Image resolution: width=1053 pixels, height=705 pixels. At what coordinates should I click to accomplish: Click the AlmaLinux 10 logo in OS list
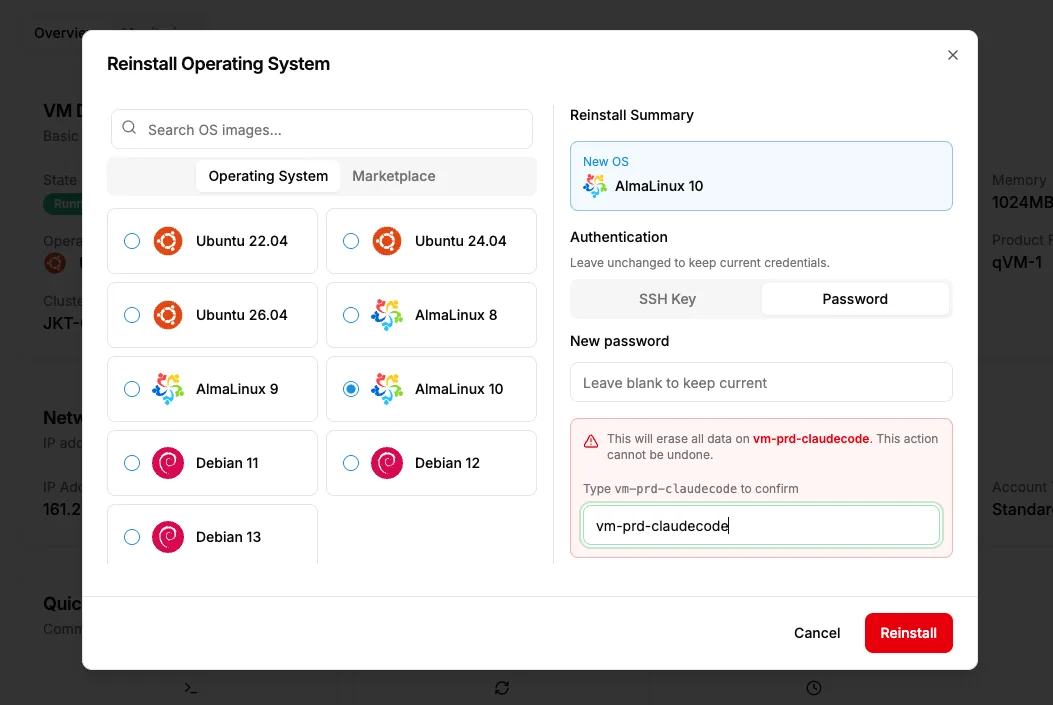[x=387, y=389]
